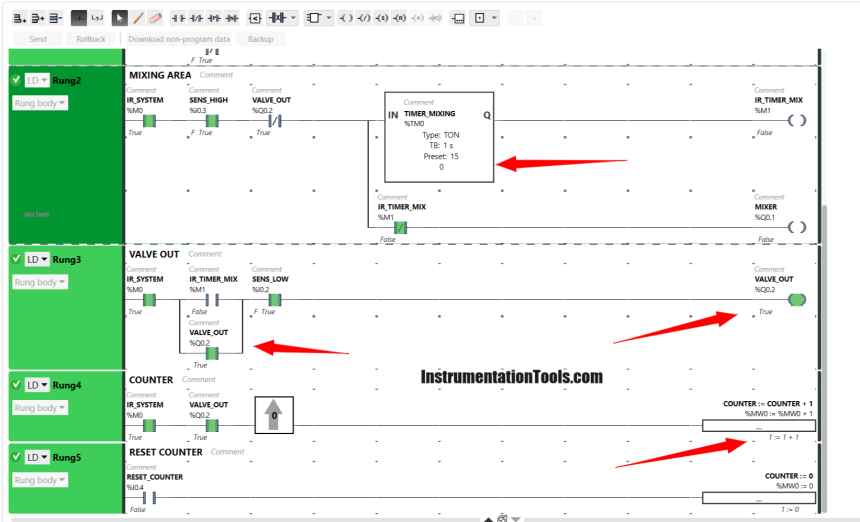Image resolution: width=860 pixels, height=522 pixels.
Task: Toggle the dark symbol/address display mode icon
Action: [79, 18]
